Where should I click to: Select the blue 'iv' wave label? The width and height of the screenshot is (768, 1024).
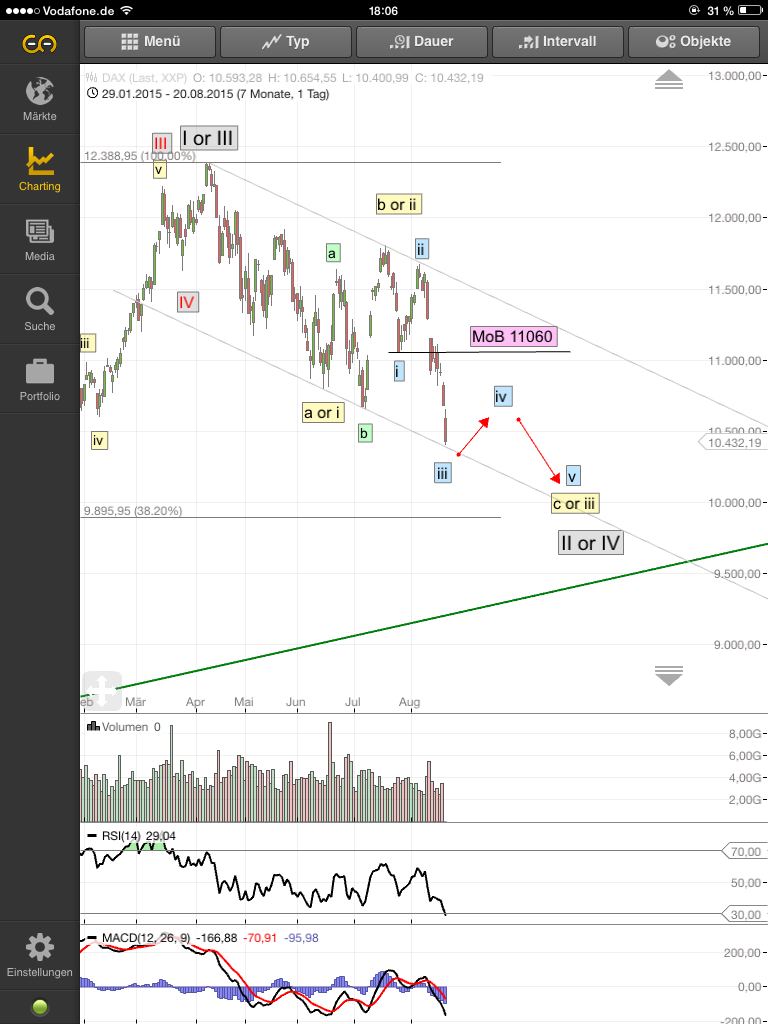(x=502, y=396)
